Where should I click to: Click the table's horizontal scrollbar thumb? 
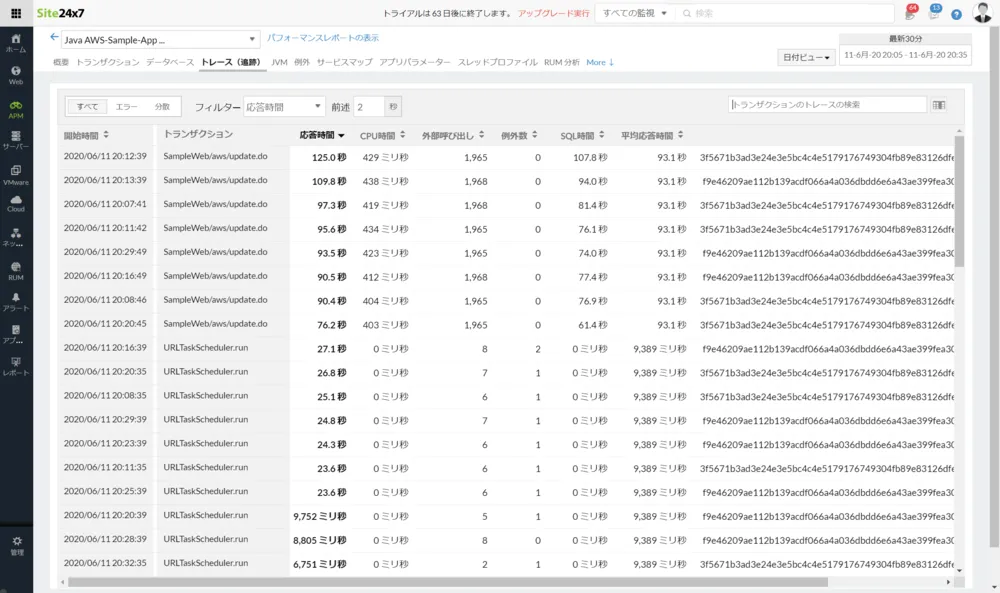448,582
